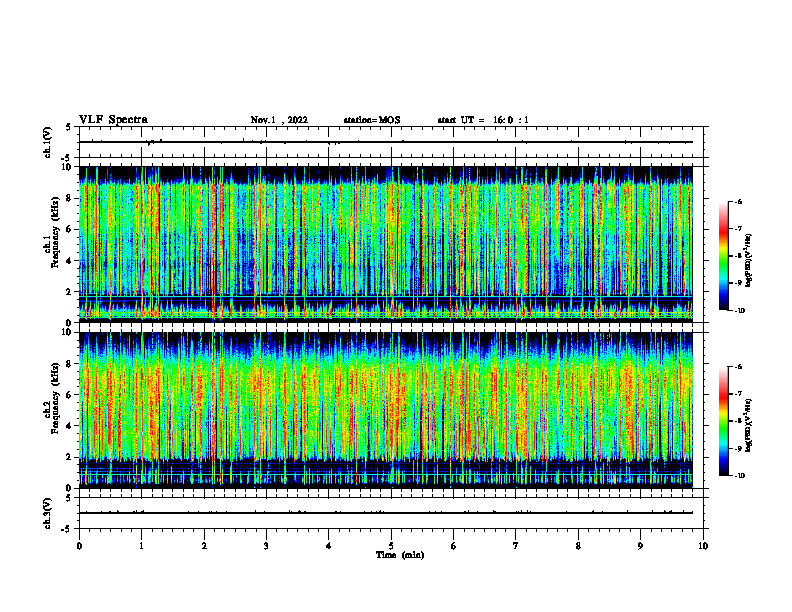Click the "-8" label on ch.1 color scale
The image size is (792, 612).
(738, 256)
